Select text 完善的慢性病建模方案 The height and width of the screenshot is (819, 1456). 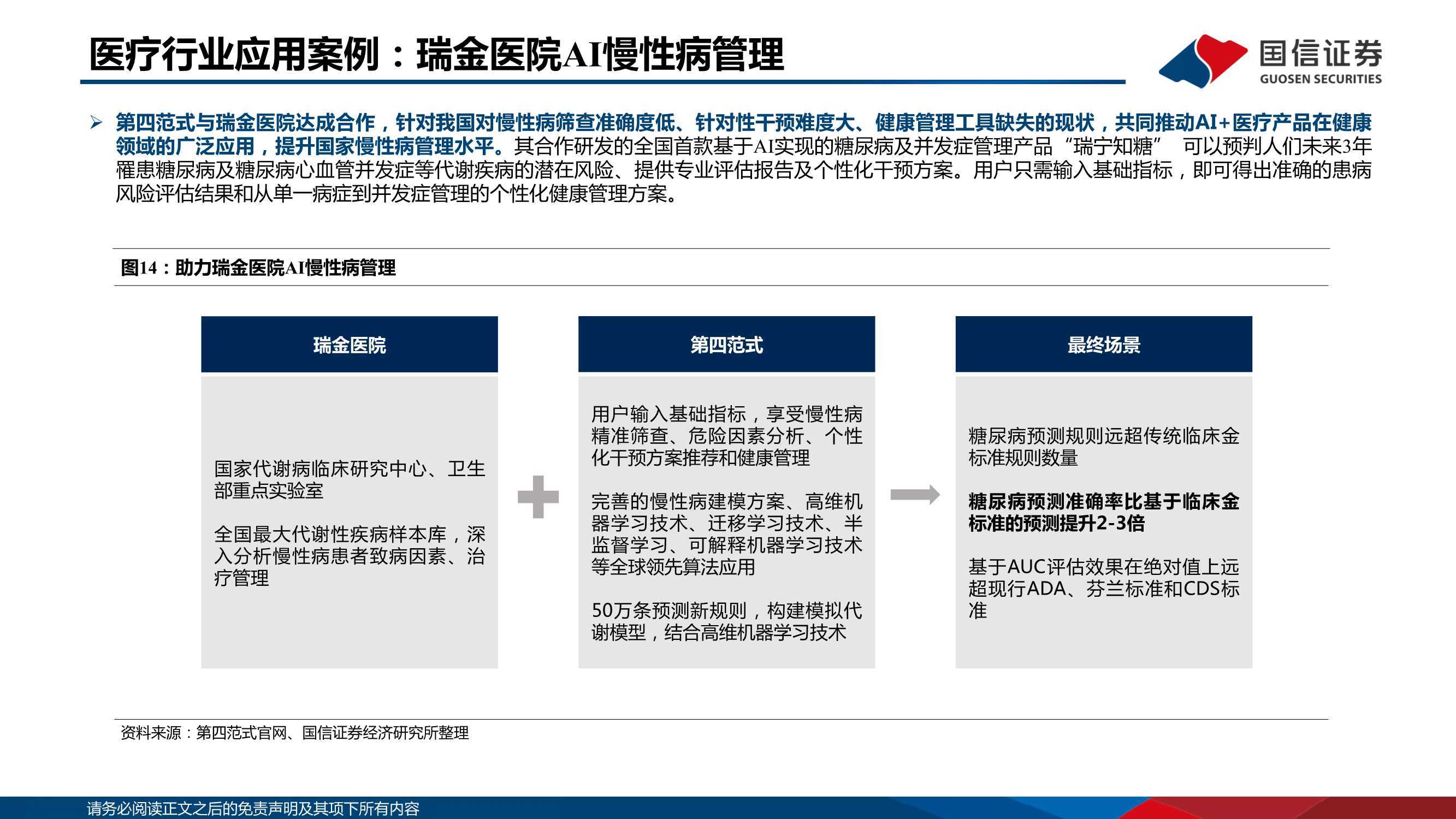pos(688,501)
